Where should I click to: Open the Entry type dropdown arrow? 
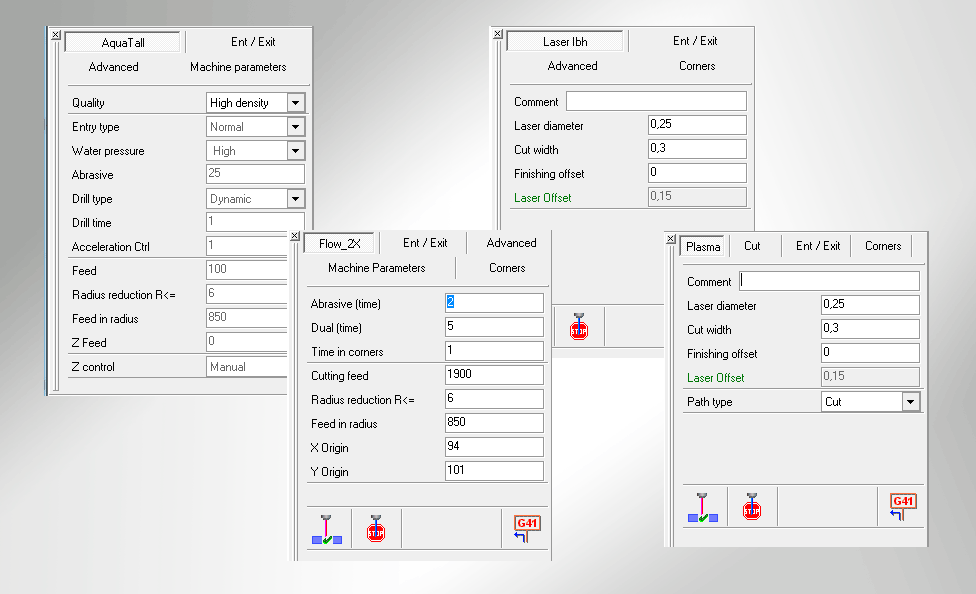296,127
